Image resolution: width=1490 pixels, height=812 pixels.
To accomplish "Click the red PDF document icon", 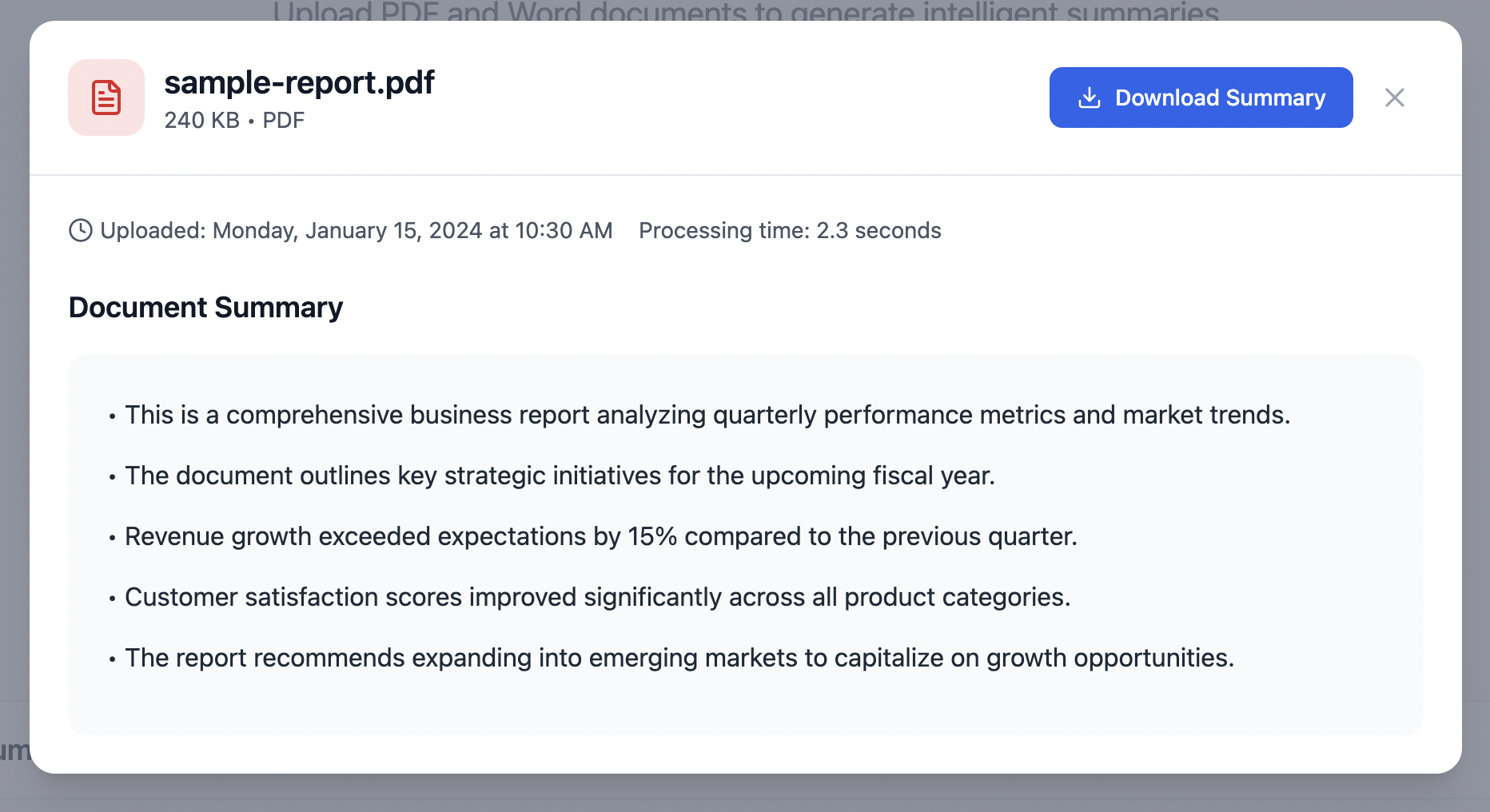I will (x=106, y=98).
